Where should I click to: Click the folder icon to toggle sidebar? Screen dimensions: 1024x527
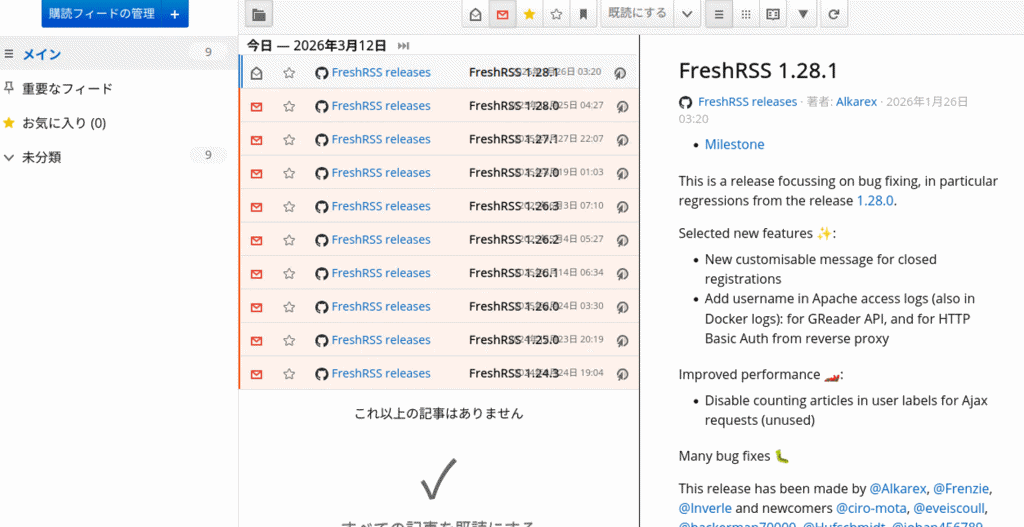(259, 15)
